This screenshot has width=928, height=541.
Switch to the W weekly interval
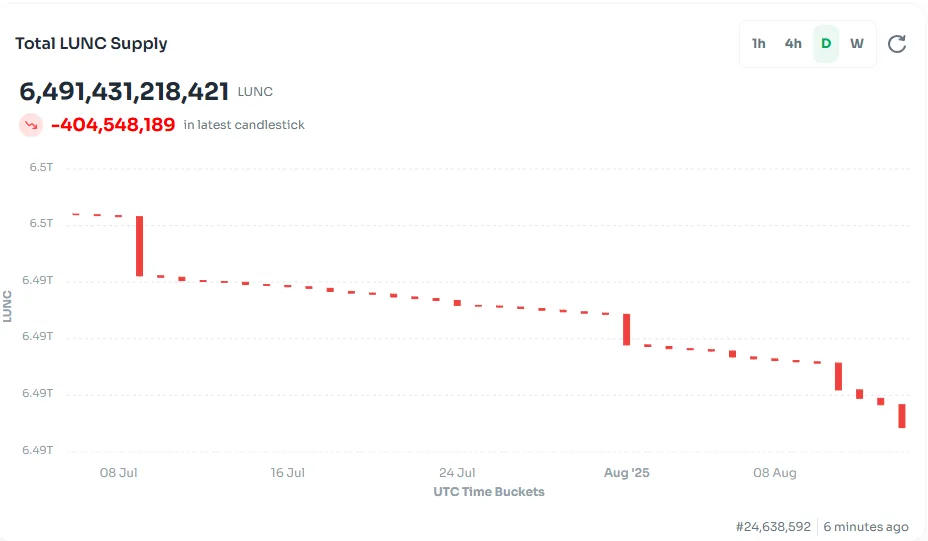coord(857,44)
